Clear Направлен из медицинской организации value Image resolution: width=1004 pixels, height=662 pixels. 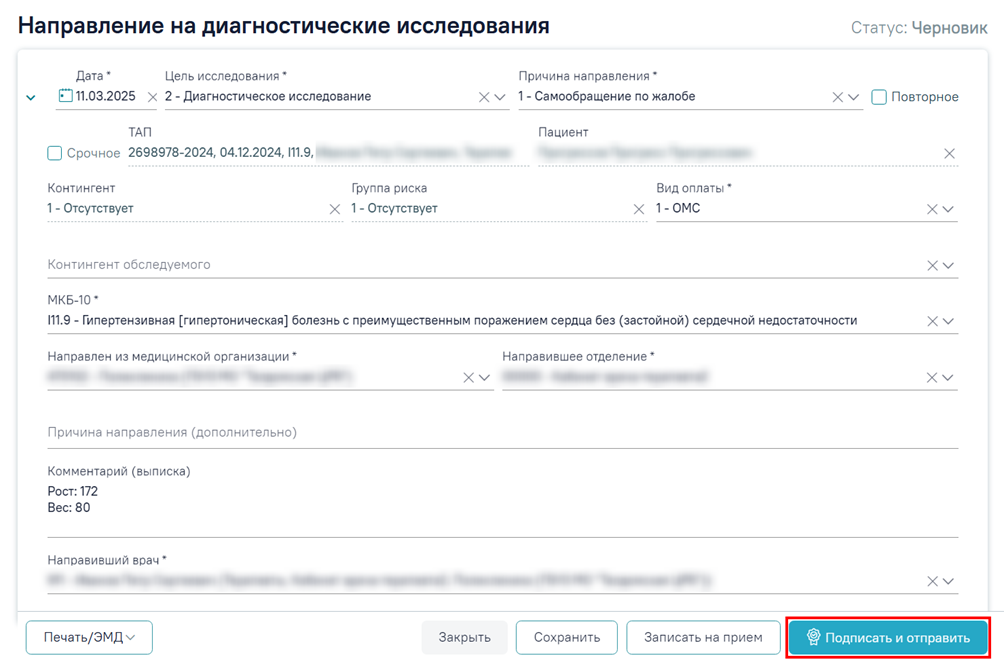[x=469, y=378]
